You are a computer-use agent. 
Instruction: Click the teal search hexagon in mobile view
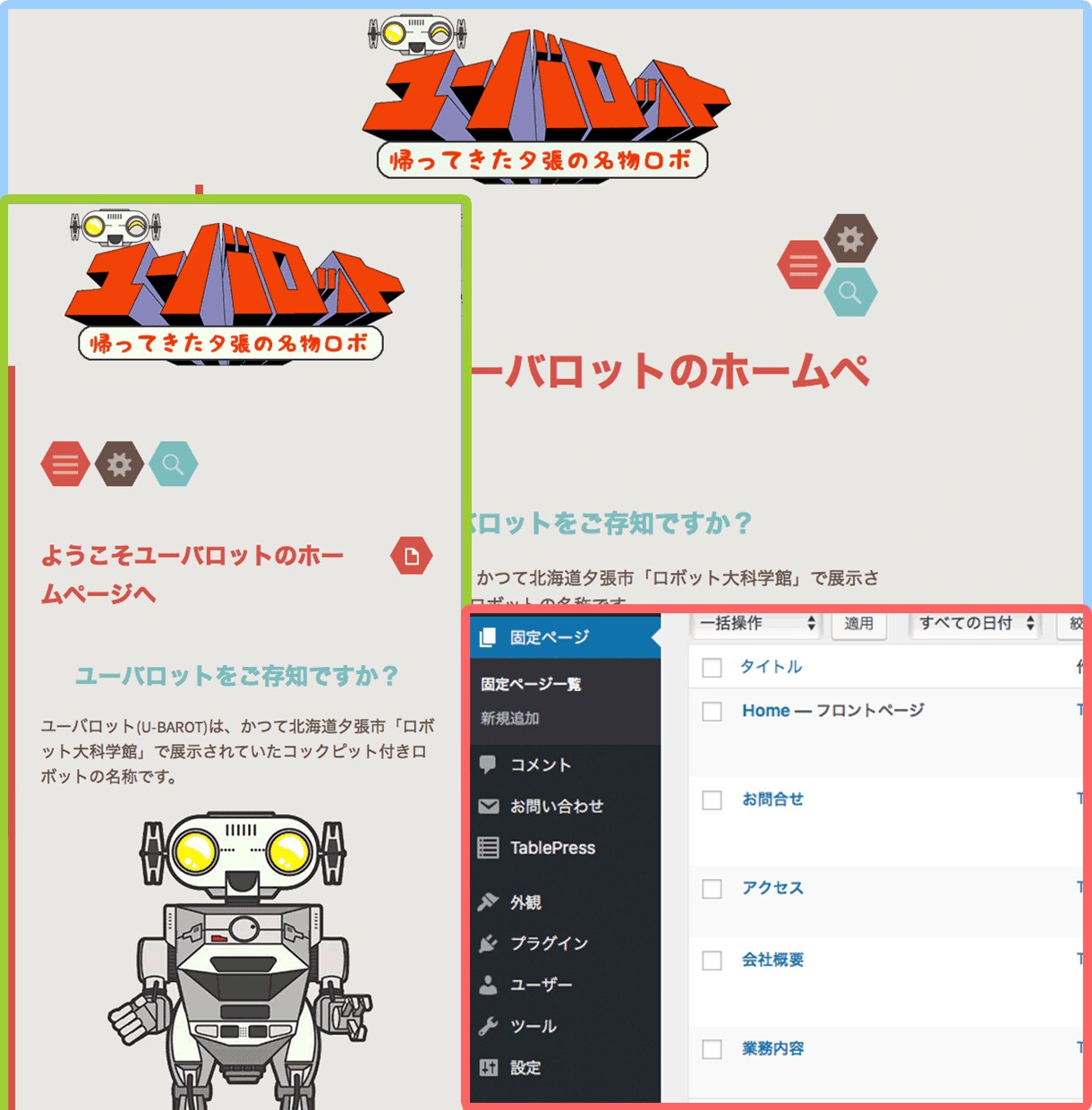[173, 464]
